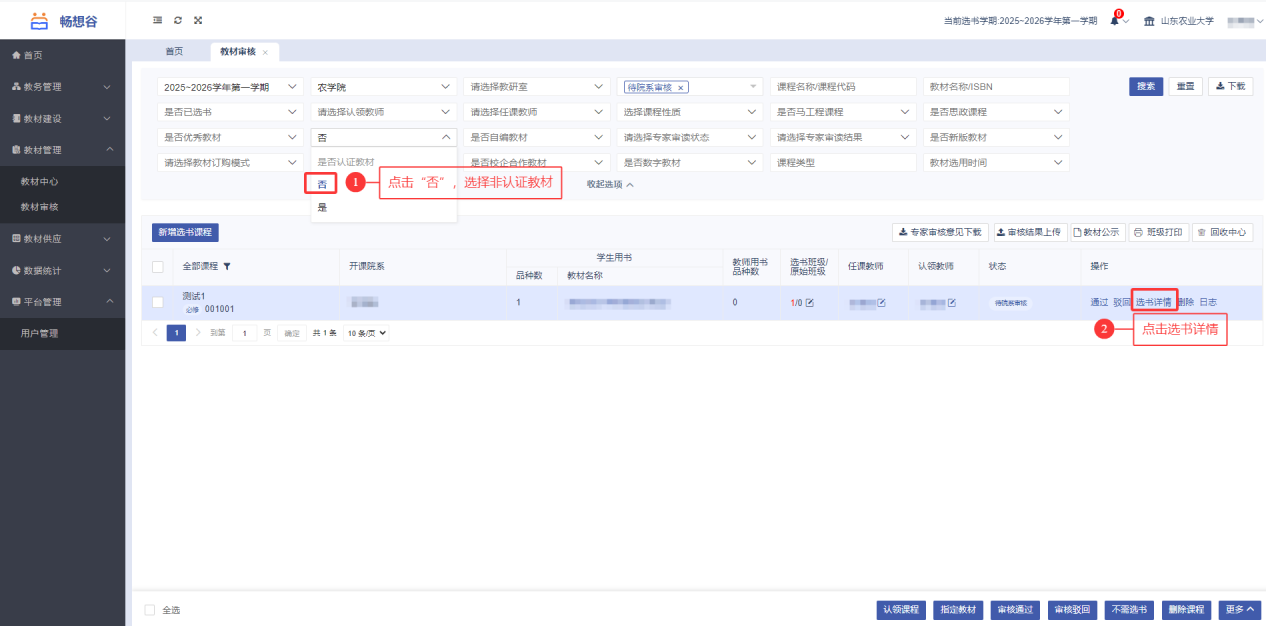Check the 全选 checkbox at bottom
Screen dimensions: 1266x626
[x=150, y=610]
